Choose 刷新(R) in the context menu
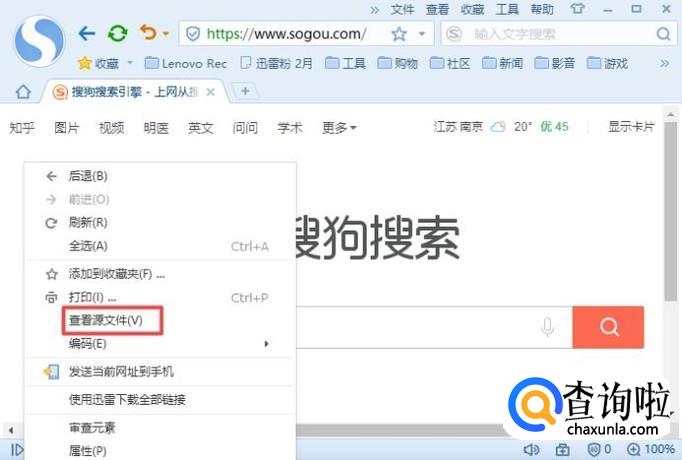The image size is (682, 460). point(161,223)
